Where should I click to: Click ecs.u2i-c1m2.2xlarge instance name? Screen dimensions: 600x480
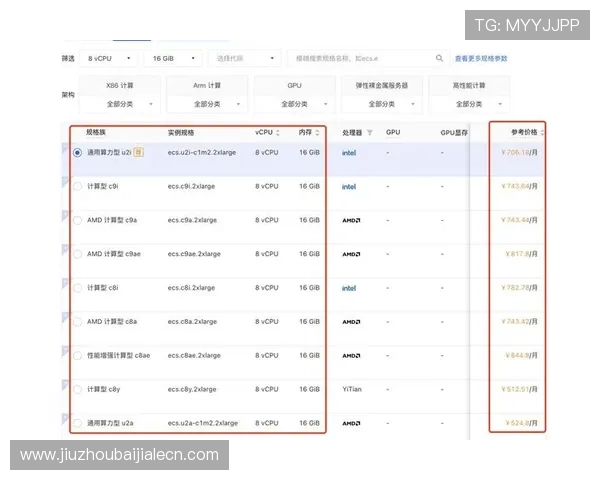coord(202,152)
